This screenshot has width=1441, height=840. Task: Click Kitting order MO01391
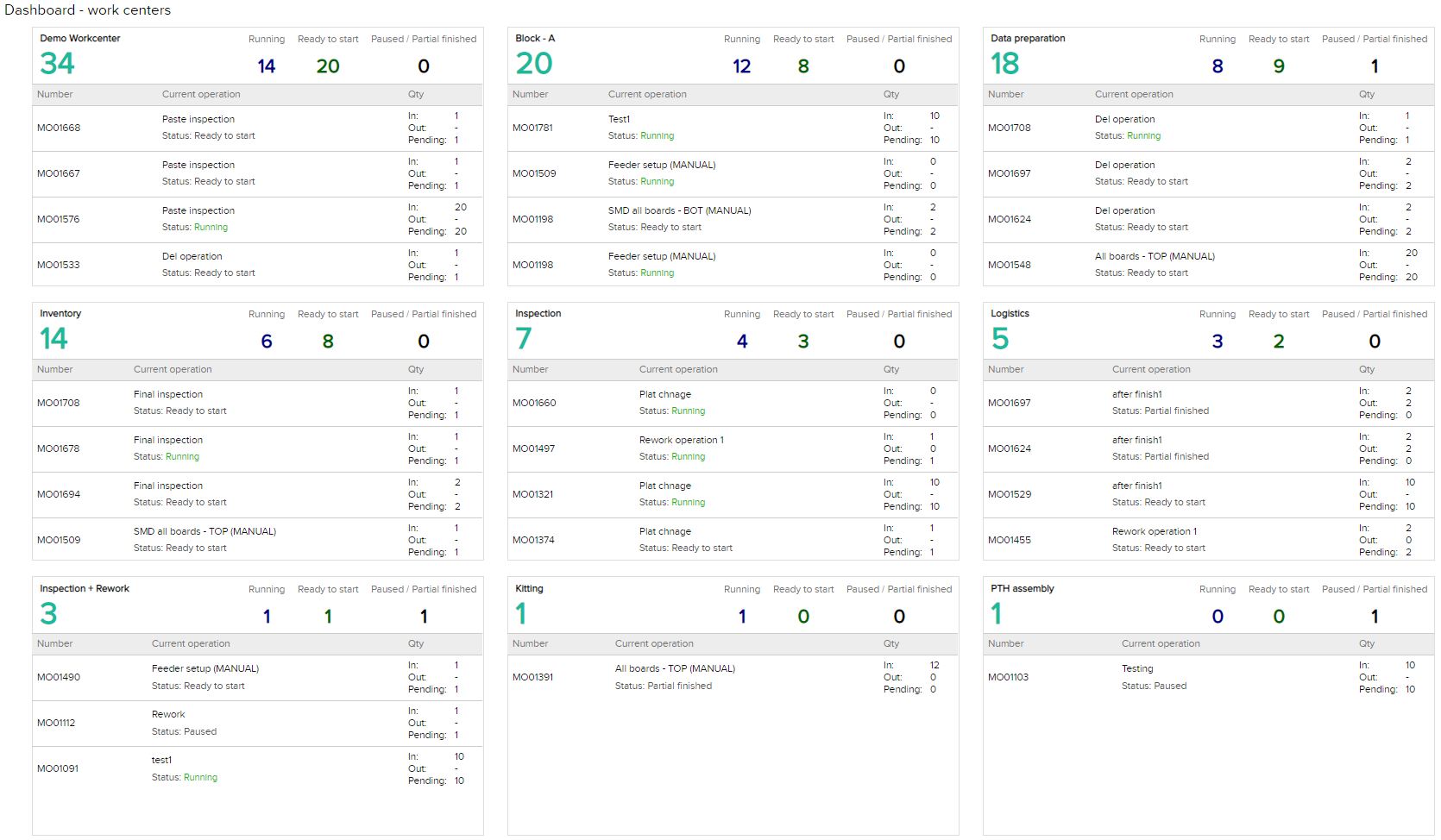click(534, 677)
